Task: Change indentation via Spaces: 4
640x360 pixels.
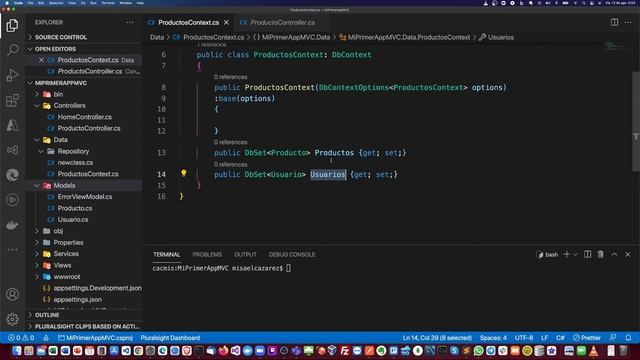Action: [x=493, y=338]
